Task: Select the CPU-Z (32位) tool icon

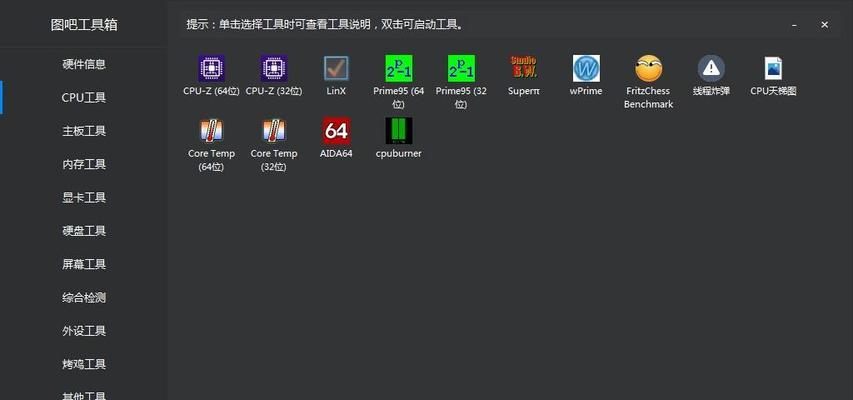Action: point(274,68)
